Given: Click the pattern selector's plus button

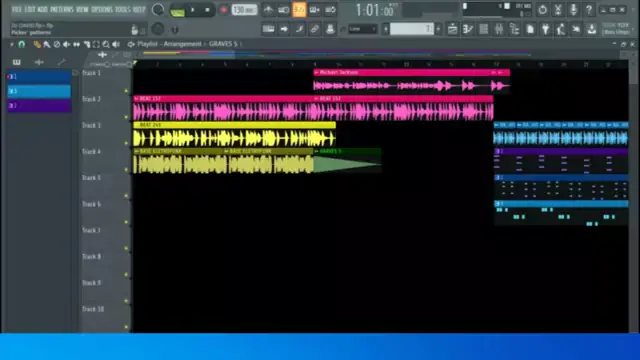Looking at the screenshot, I should 438,29.
